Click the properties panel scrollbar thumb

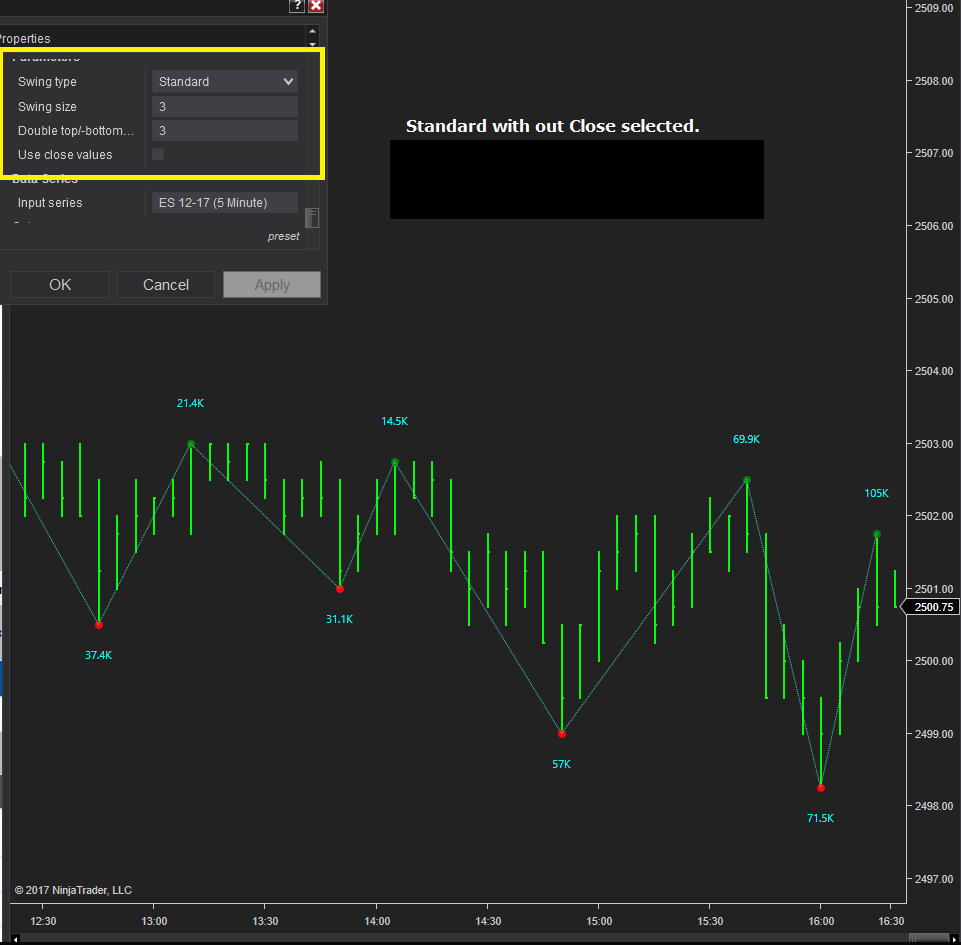312,218
